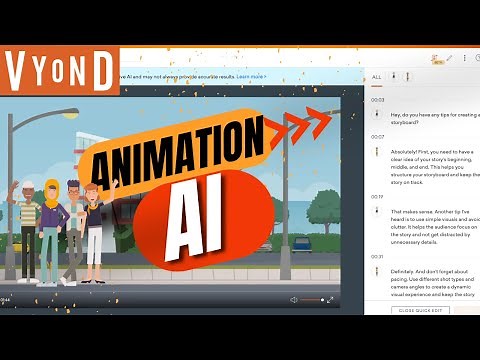Click character avatar beside 00:03 line
The height and width of the screenshot is (360, 480).
(x=377, y=114)
